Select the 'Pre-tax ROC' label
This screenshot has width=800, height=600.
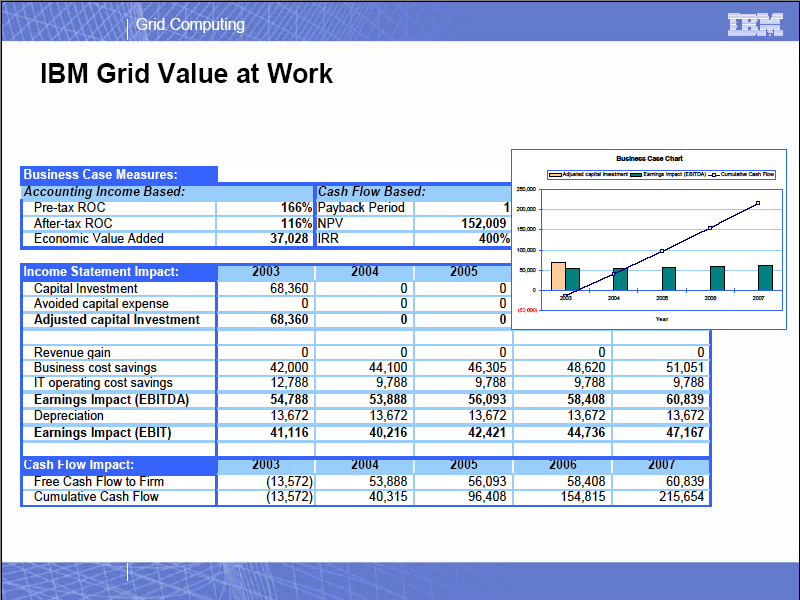pyautogui.click(x=69, y=208)
